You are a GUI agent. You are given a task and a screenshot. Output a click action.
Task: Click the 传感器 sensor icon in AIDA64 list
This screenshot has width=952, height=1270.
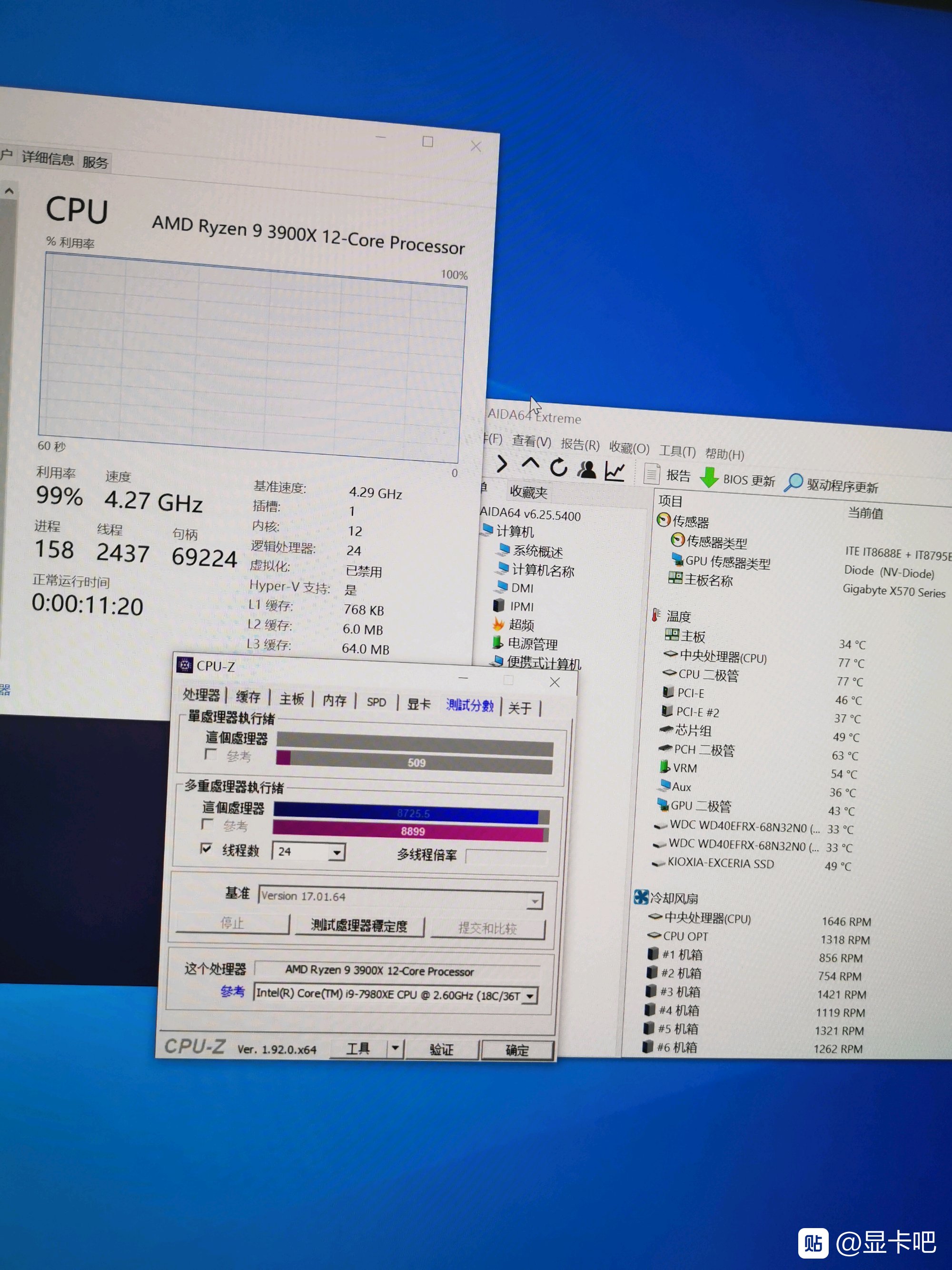click(x=664, y=520)
